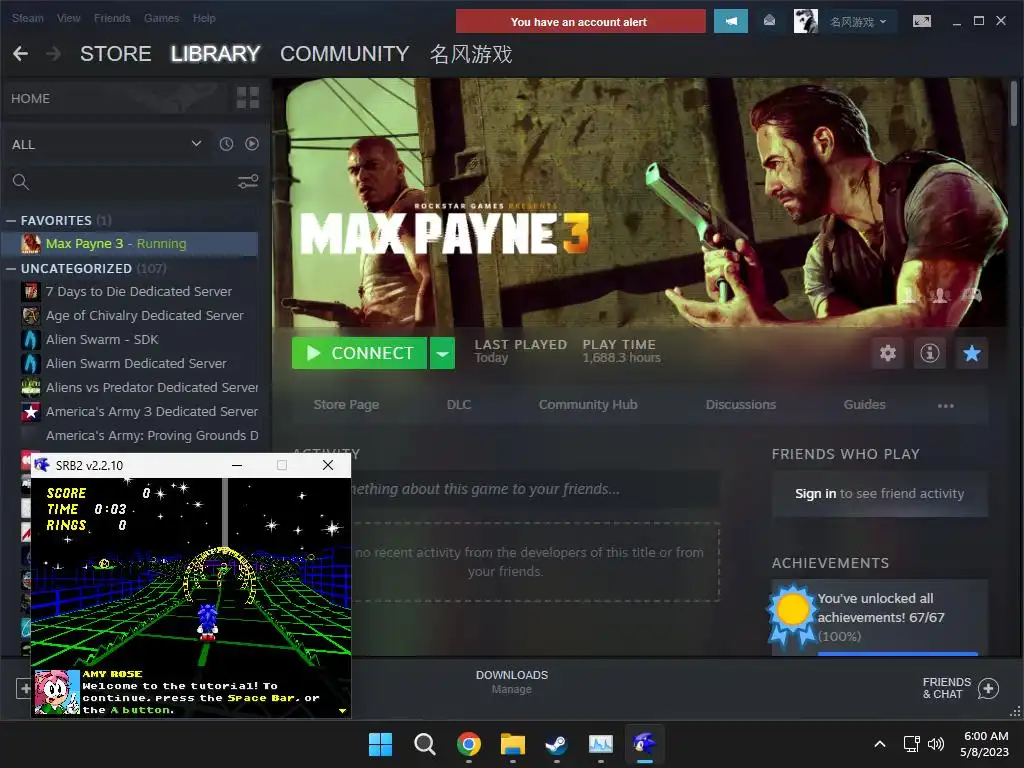
Task: Go to library HOME
Action: tap(30, 99)
